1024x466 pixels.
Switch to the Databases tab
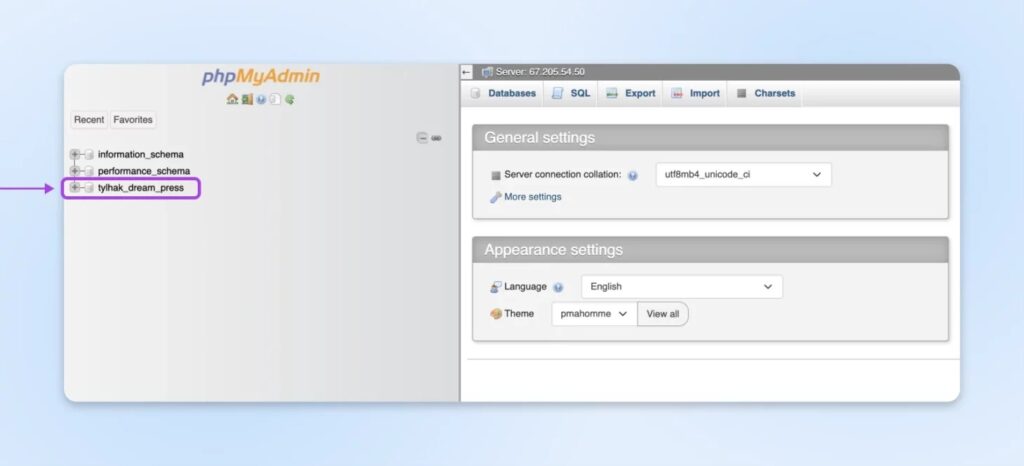point(504,93)
